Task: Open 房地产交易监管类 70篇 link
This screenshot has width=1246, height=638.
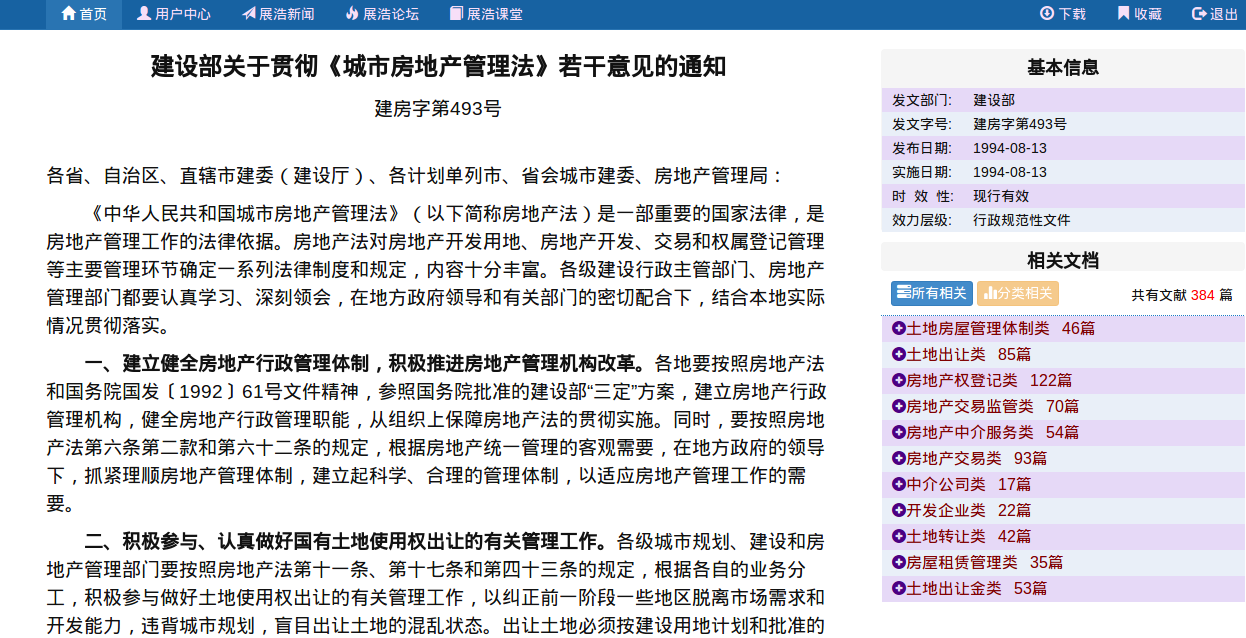Action: (993, 406)
